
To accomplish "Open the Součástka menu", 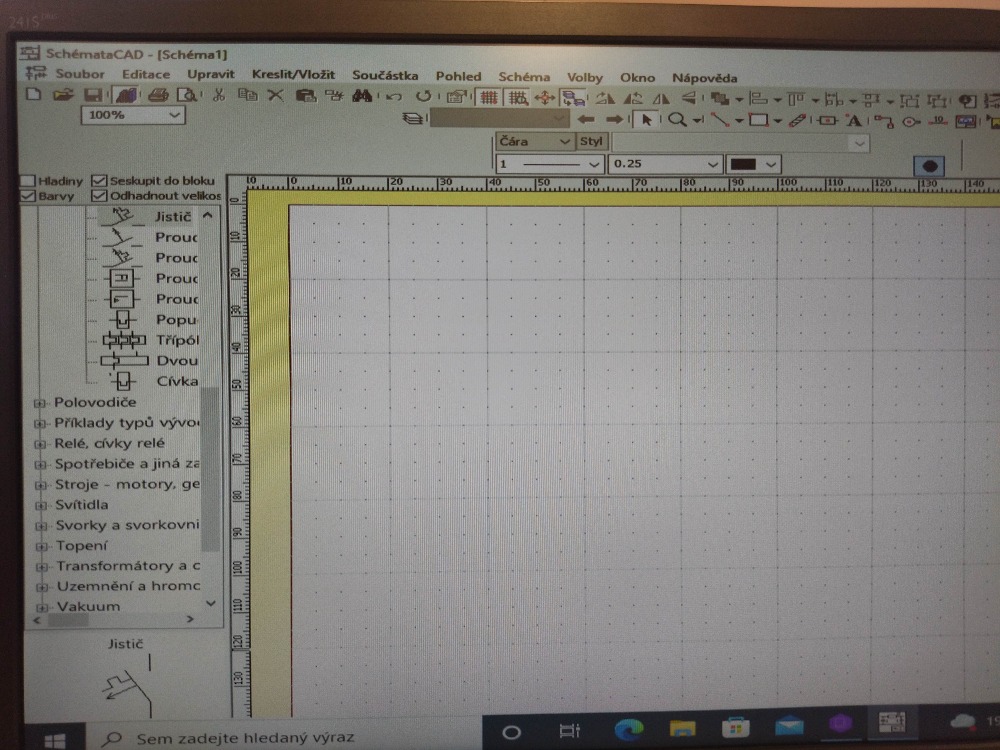I will [x=385, y=75].
